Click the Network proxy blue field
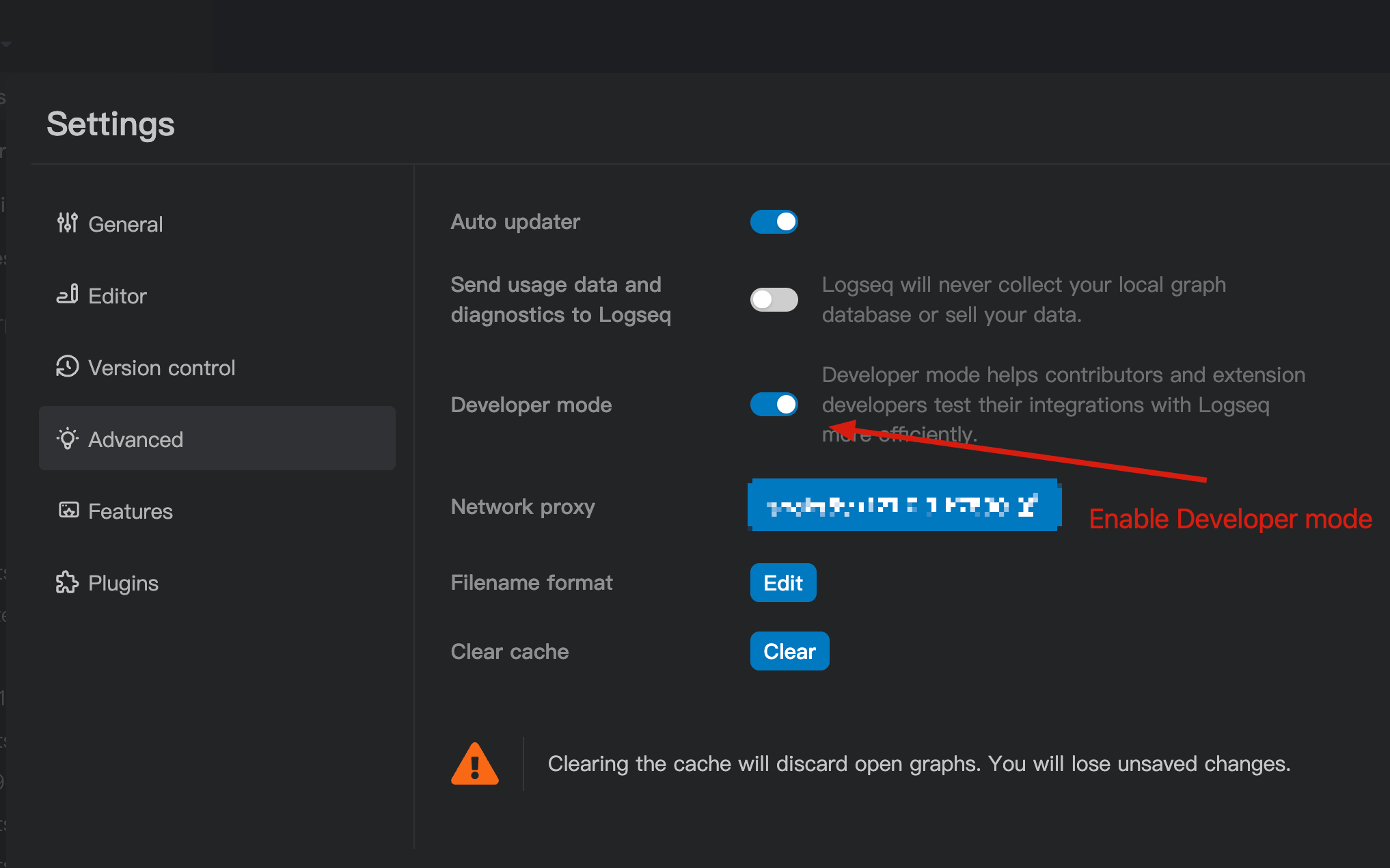The image size is (1390, 868). click(903, 506)
